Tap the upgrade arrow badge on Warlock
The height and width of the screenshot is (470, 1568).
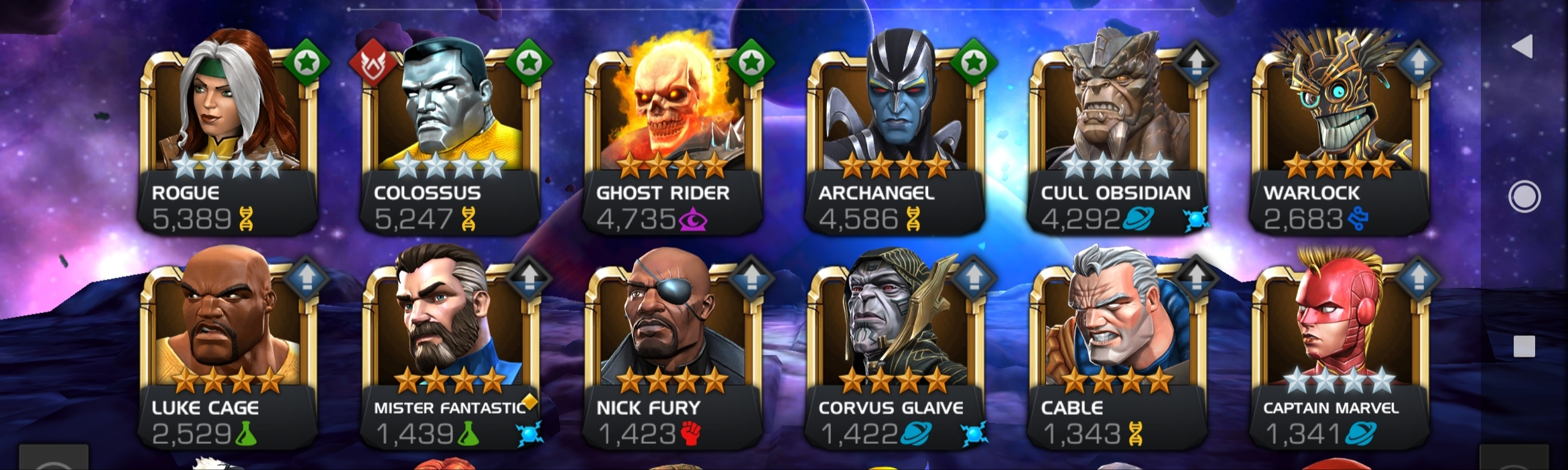coord(1419,63)
